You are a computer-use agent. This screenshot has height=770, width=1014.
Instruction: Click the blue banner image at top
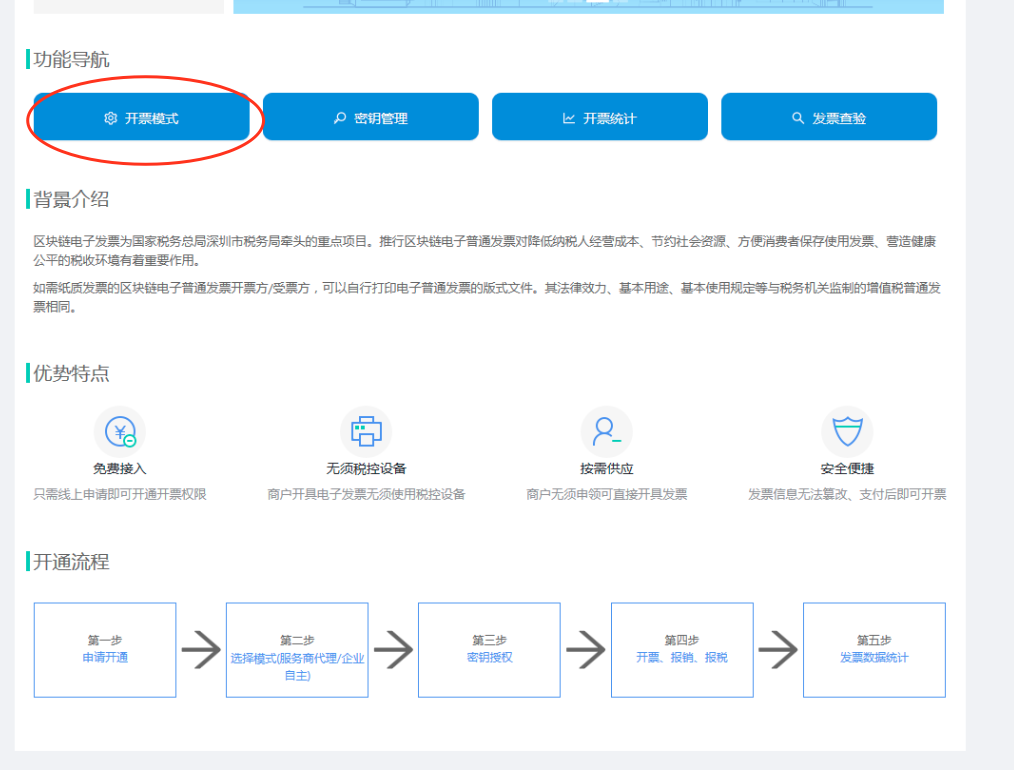click(x=588, y=6)
